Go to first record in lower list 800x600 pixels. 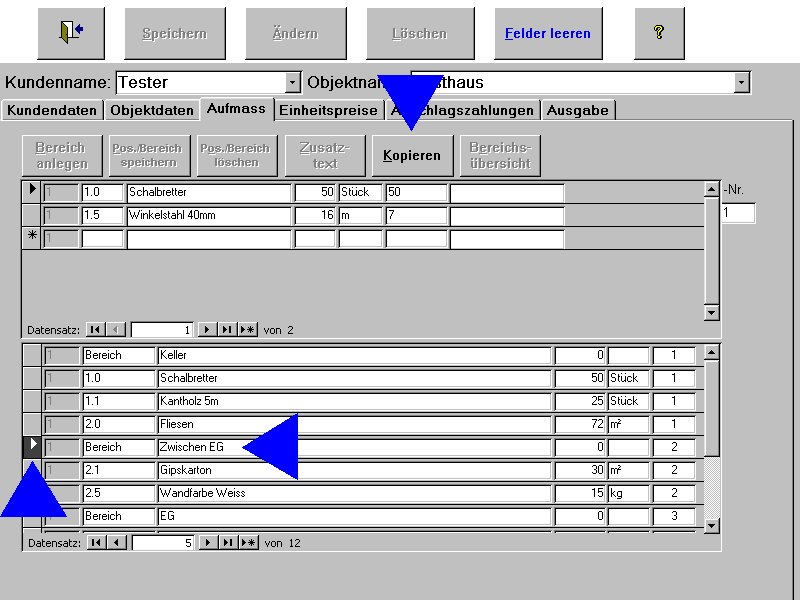coord(95,543)
